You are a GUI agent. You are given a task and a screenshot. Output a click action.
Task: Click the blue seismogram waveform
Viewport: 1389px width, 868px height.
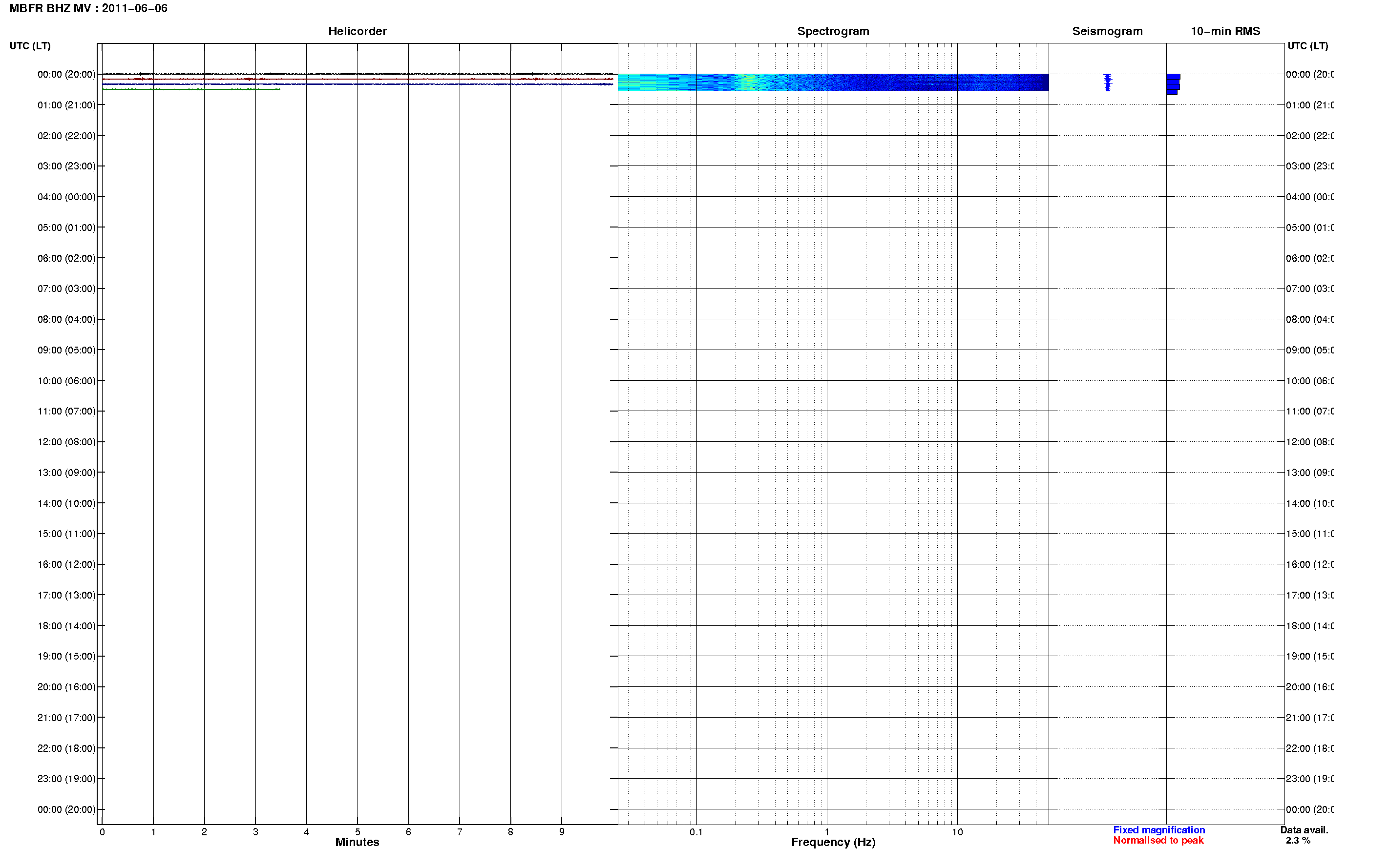tap(1108, 82)
